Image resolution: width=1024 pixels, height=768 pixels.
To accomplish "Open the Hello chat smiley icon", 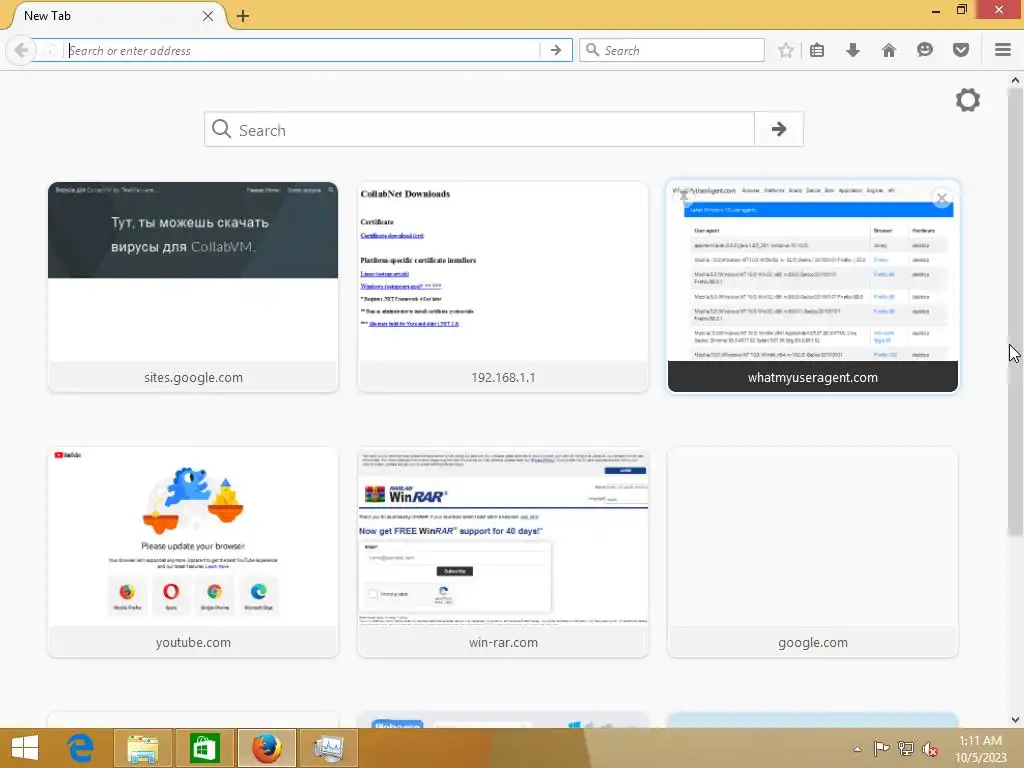I will click(x=925, y=50).
